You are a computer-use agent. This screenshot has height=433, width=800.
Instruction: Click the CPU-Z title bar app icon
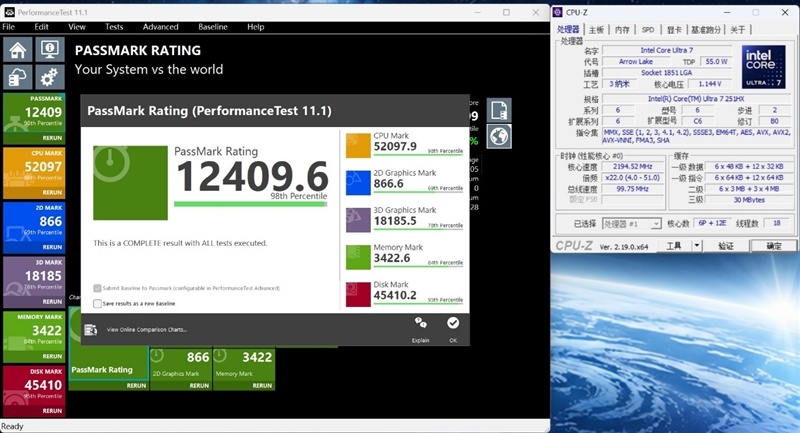[558, 12]
